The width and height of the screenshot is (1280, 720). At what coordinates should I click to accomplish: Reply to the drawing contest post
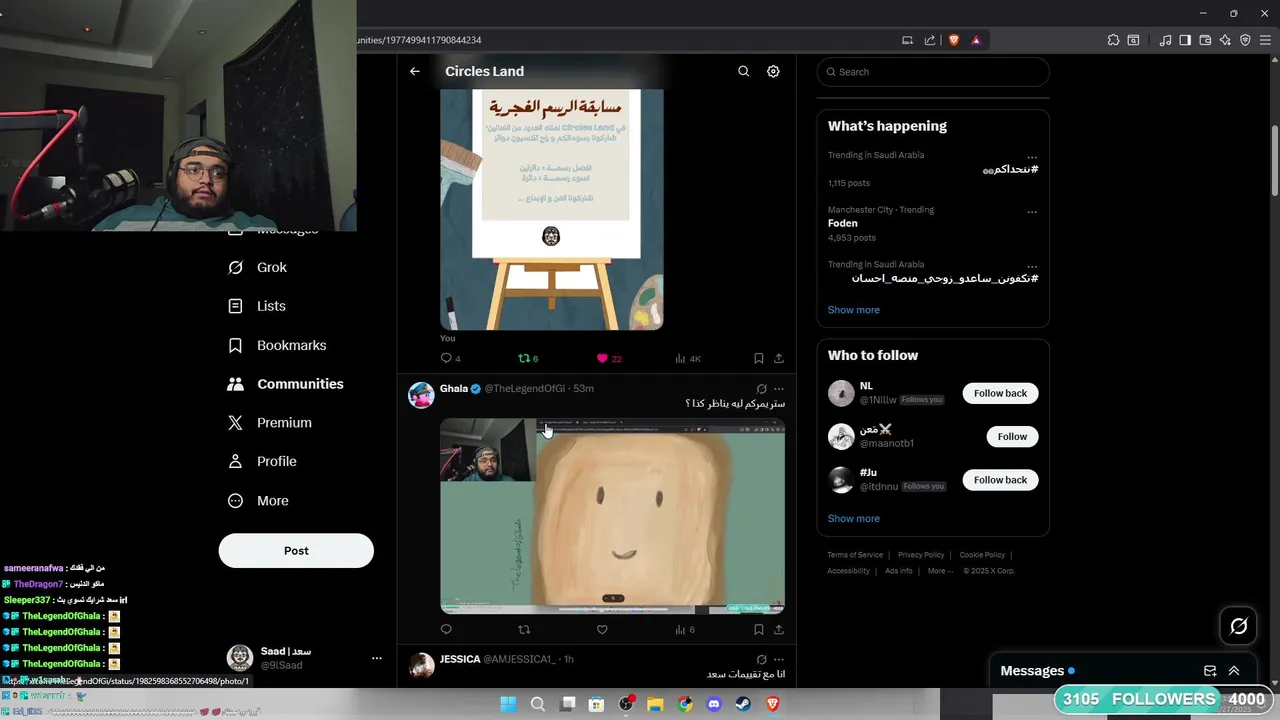[450, 358]
